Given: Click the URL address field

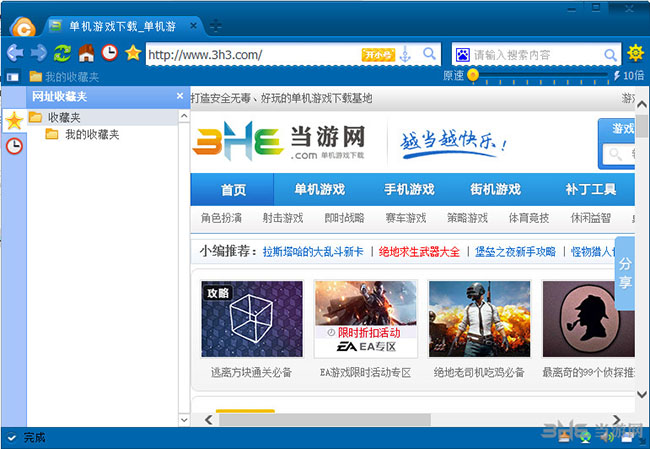Looking at the screenshot, I should click(254, 55).
